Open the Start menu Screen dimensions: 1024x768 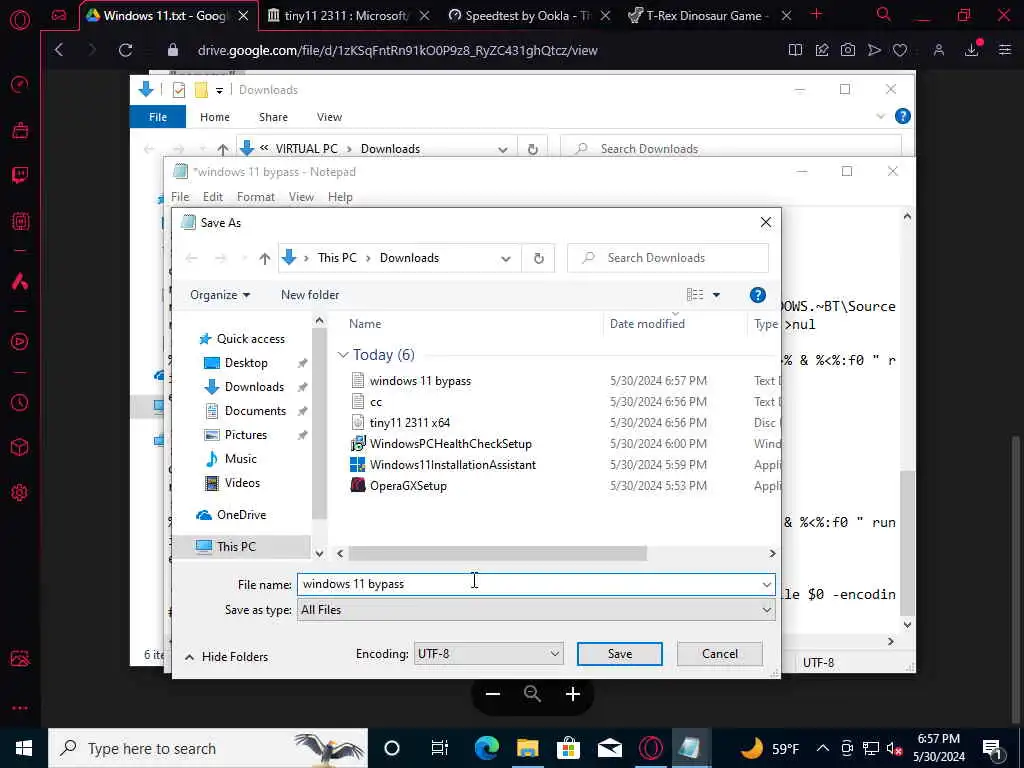coord(24,748)
